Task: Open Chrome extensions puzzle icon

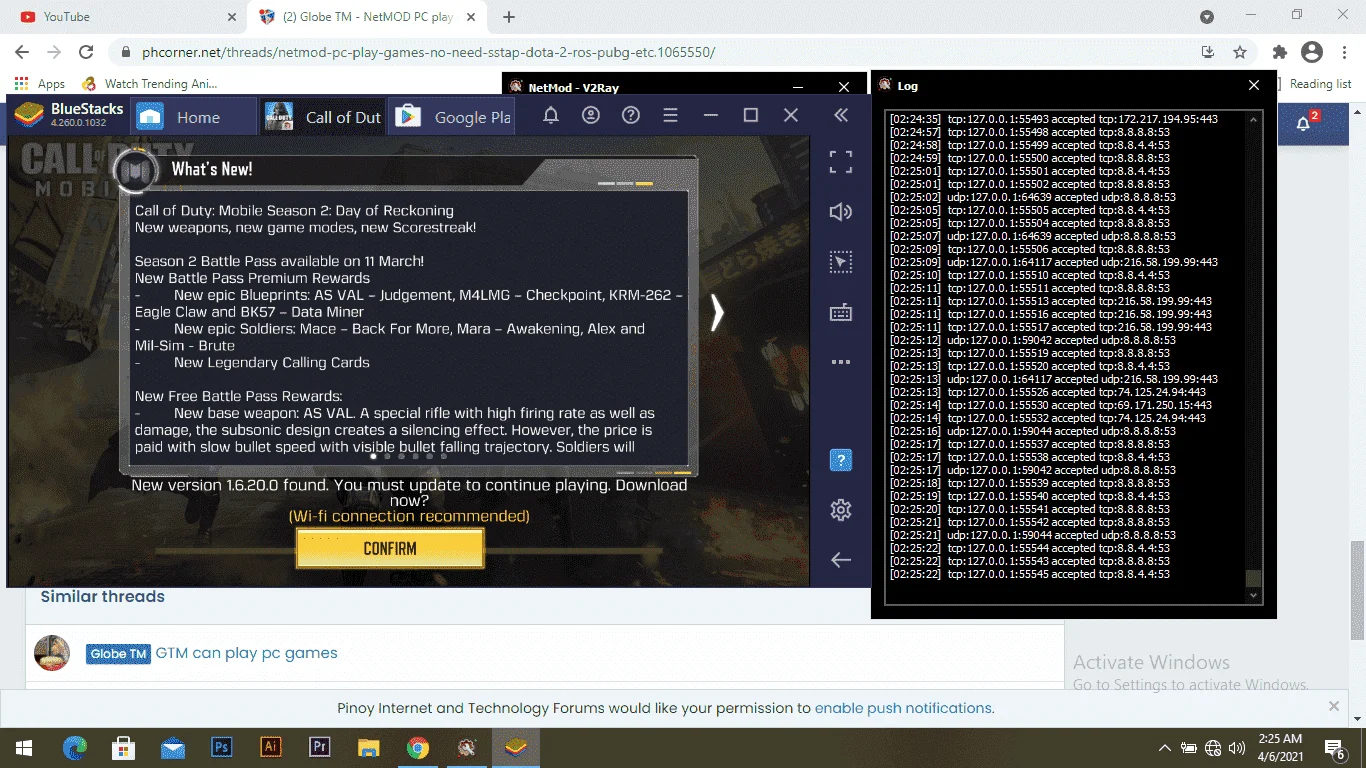Action: tap(1280, 52)
